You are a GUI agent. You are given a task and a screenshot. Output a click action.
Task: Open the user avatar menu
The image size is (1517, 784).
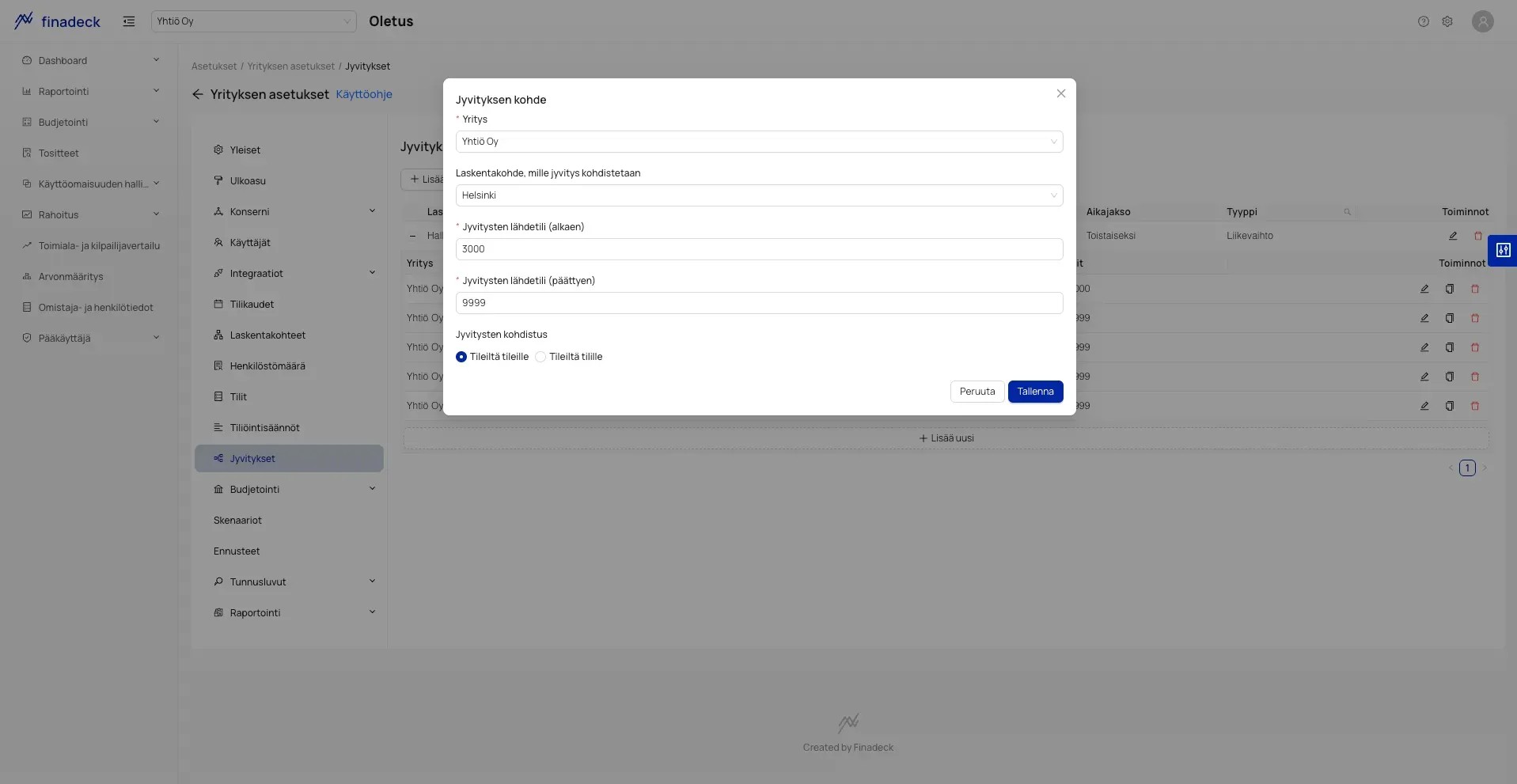pos(1483,21)
